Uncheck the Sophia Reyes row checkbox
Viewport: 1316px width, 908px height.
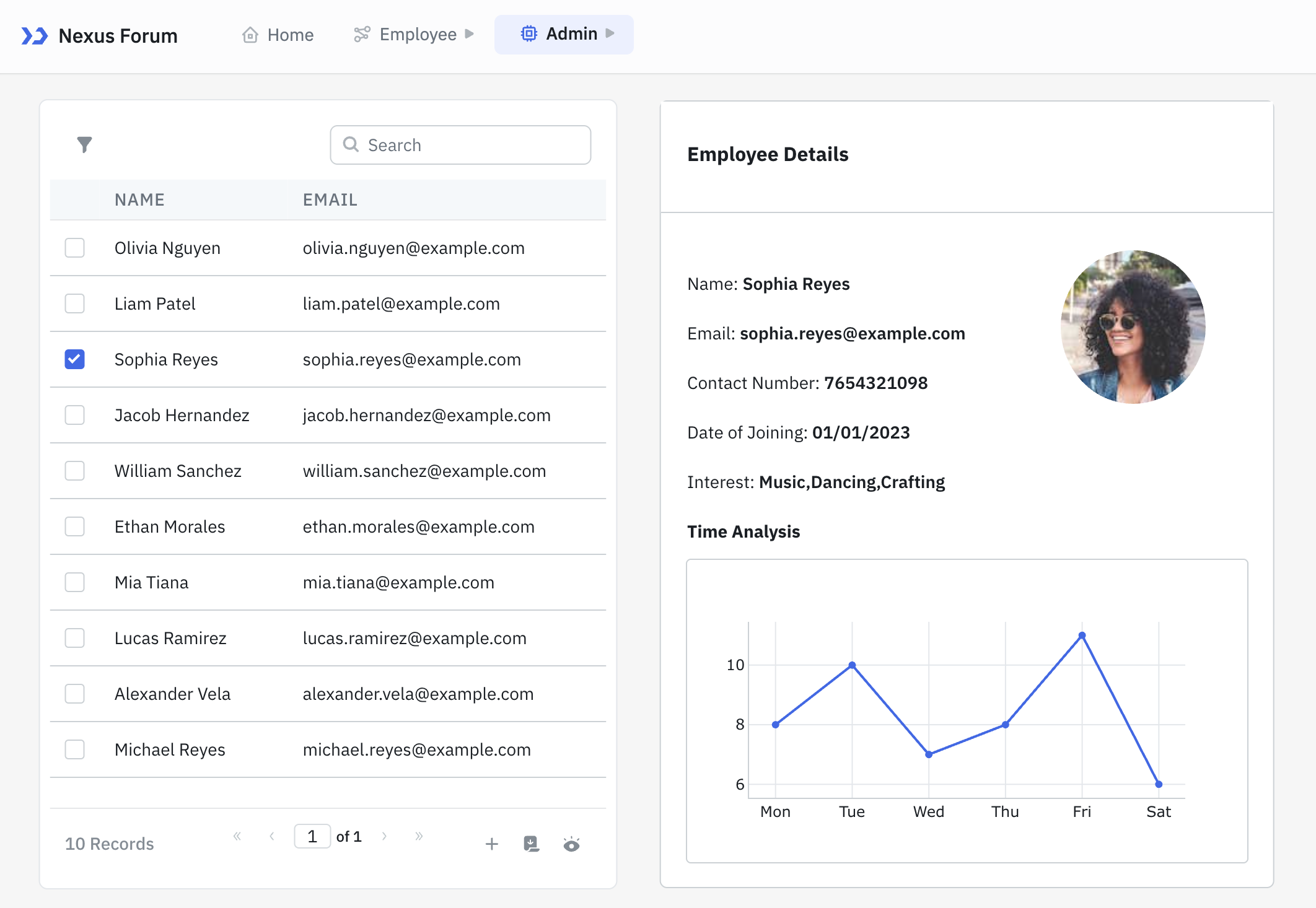[x=74, y=359]
